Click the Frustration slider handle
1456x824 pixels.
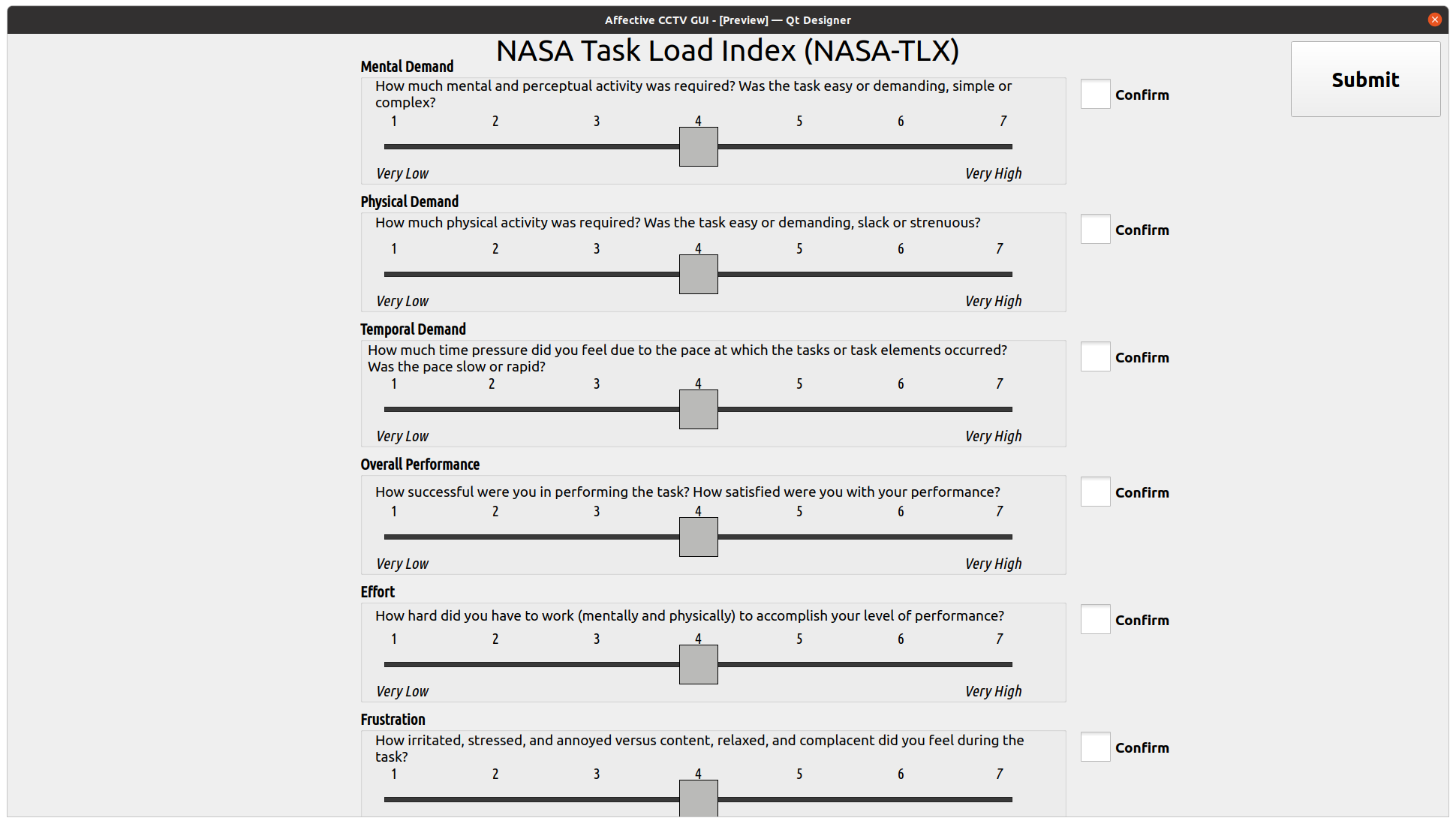pyautogui.click(x=698, y=798)
